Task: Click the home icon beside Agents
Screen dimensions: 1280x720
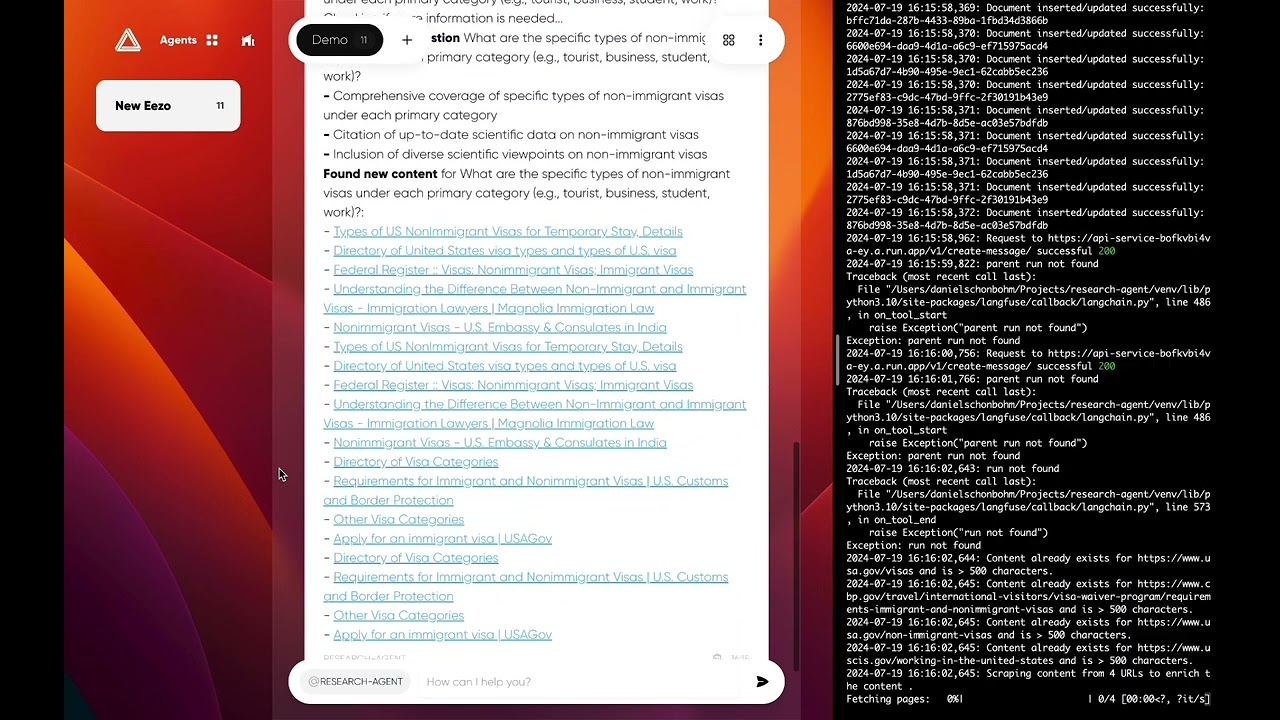Action: coord(248,40)
